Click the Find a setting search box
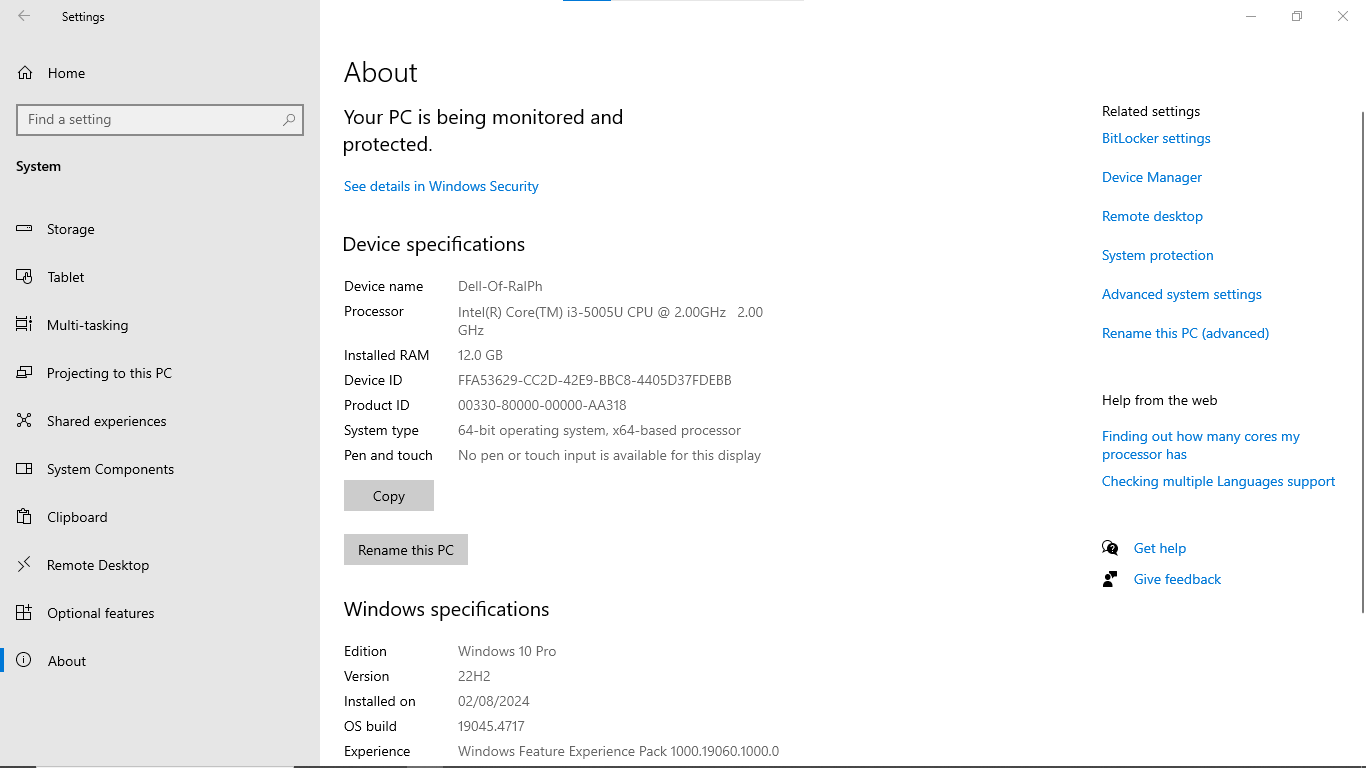Viewport: 1366px width, 768px height. coord(160,119)
